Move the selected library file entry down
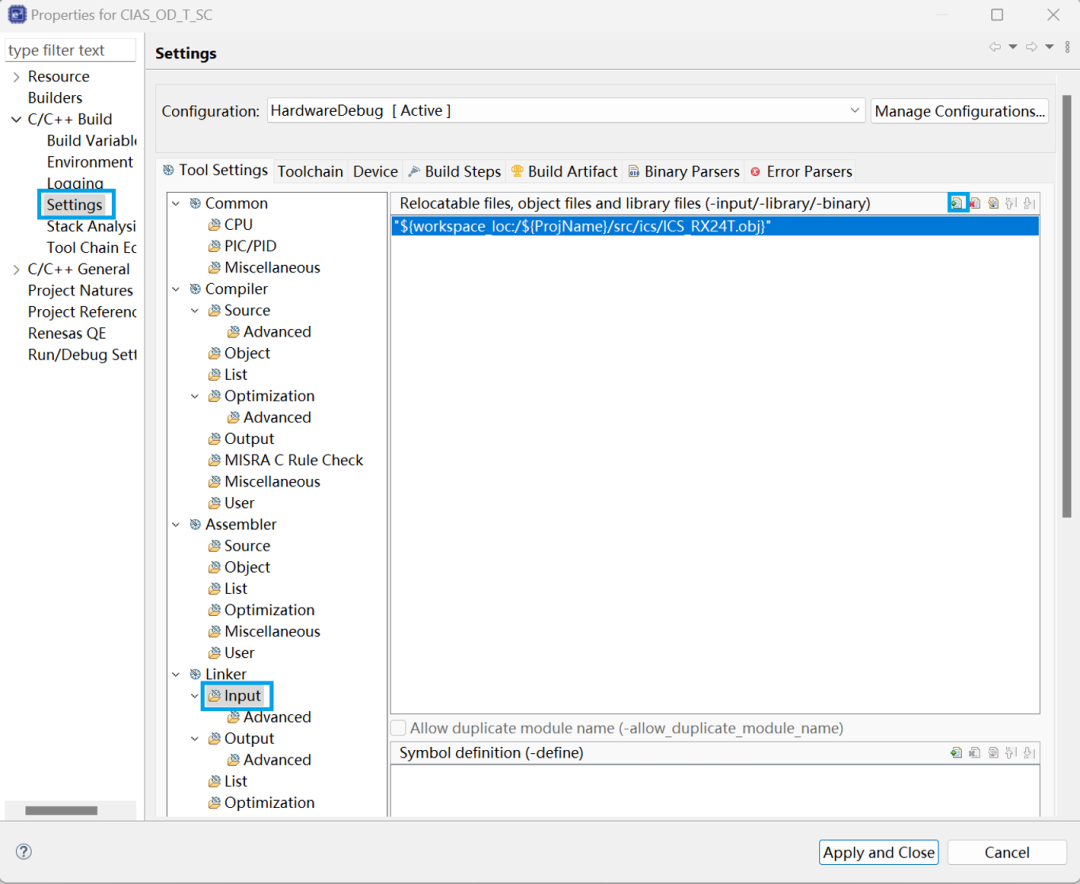The width and height of the screenshot is (1080, 884). [x=1029, y=203]
